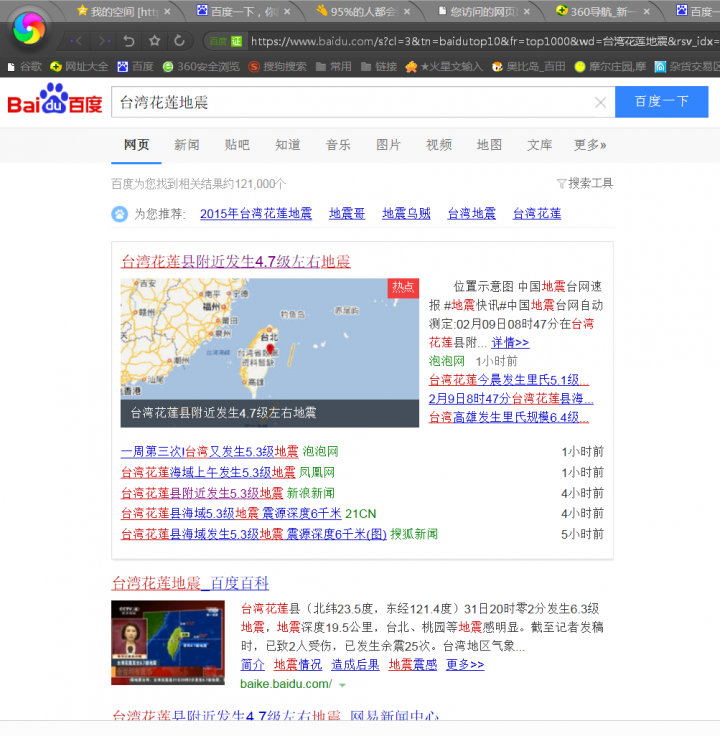Viewport: 720px width, 736px height.
Task: Open link 台湾高雄发生里氏规模6.4级
Action: pos(509,417)
